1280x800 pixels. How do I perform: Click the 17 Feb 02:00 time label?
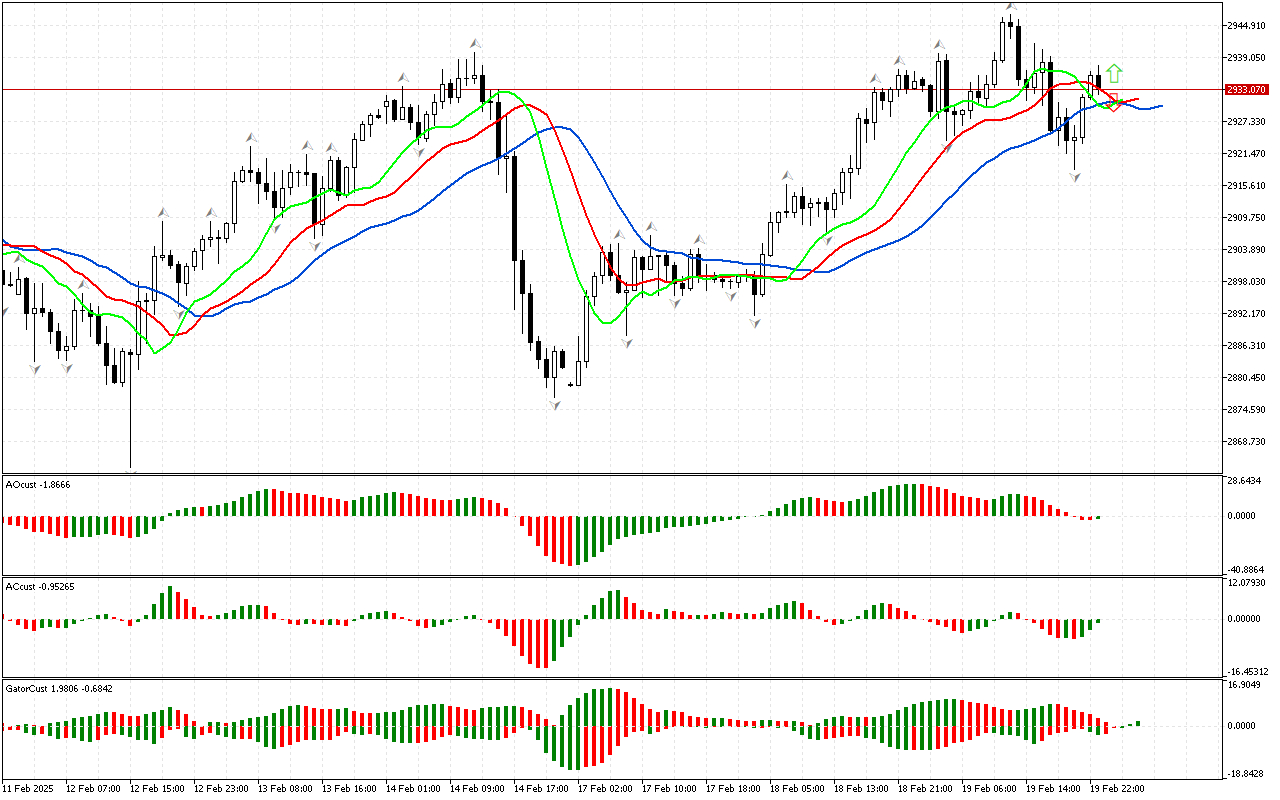[605, 789]
